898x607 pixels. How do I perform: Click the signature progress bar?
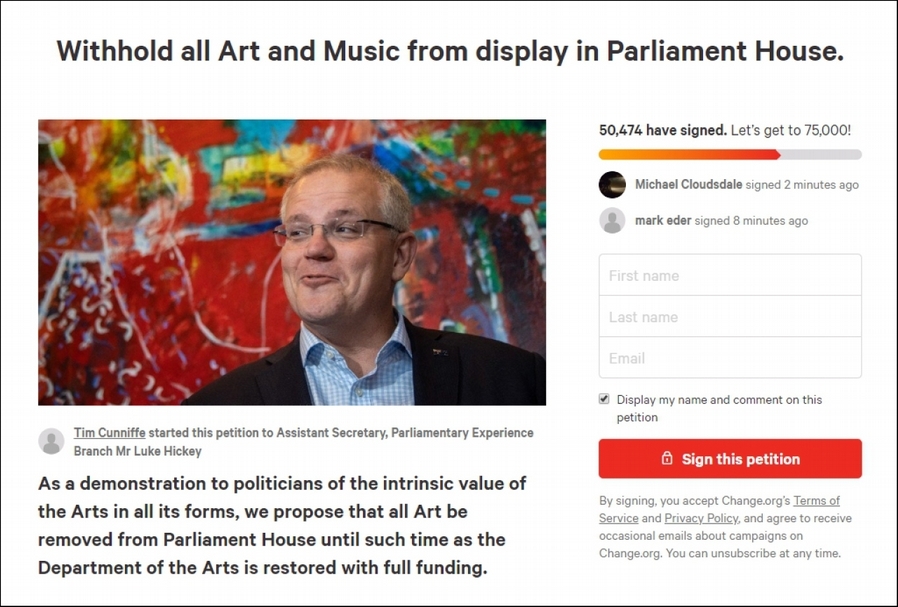730,155
